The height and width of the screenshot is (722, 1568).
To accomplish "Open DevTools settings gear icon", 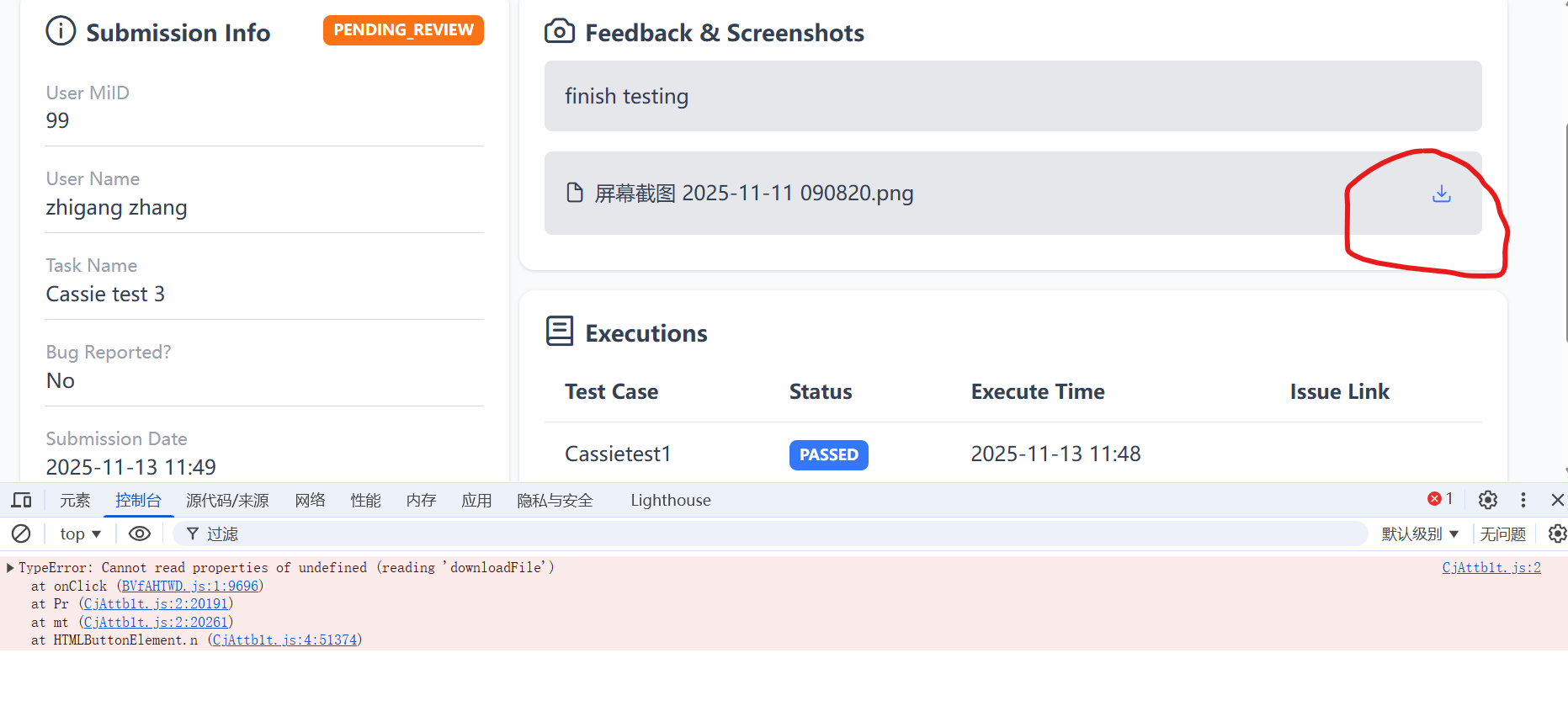I will coord(1487,500).
